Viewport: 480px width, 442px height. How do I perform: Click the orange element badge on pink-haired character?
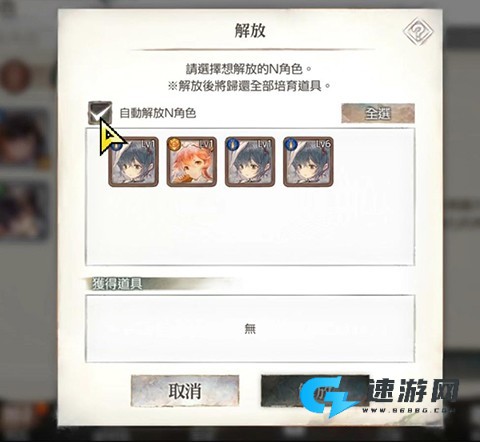[174, 144]
